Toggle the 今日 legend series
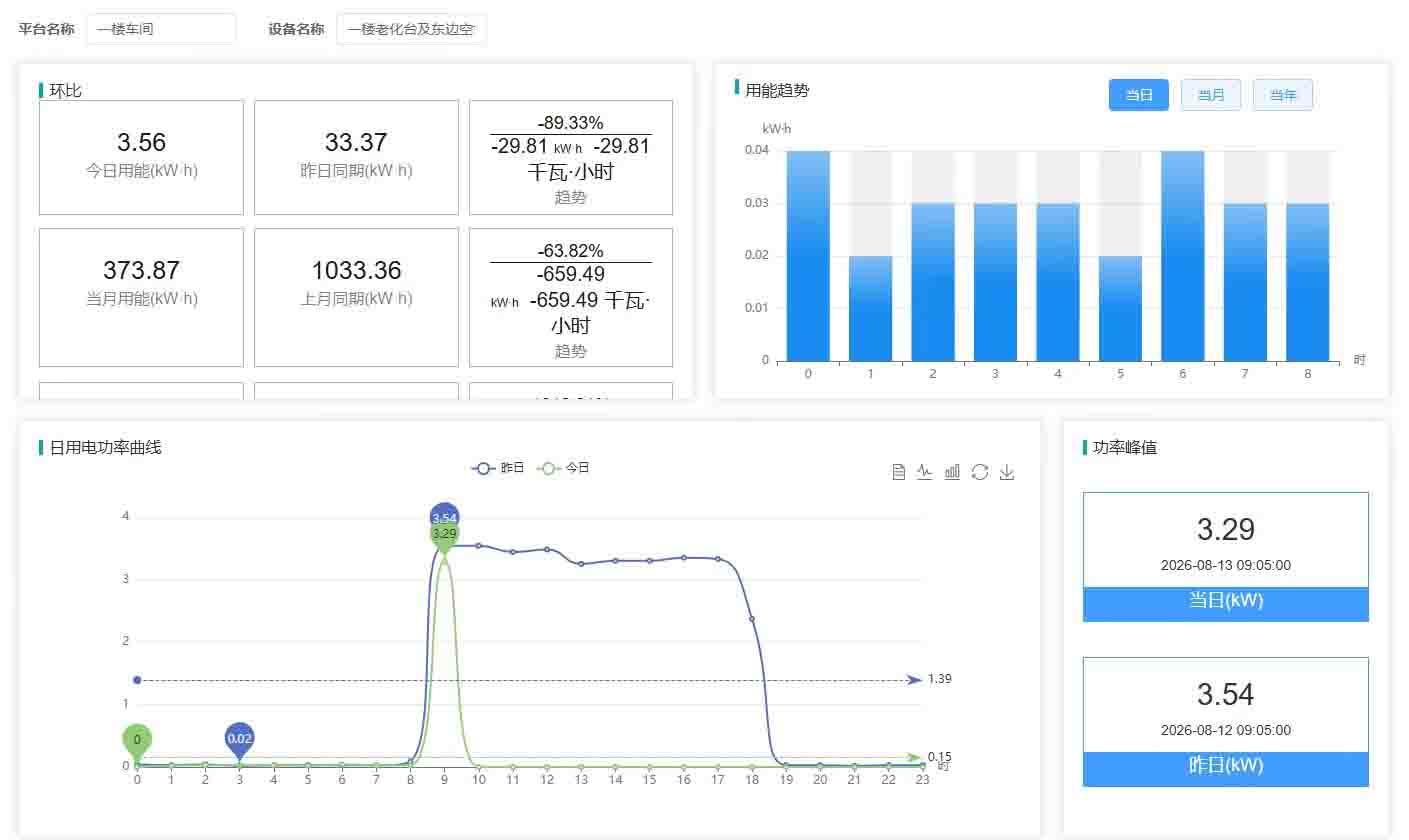The image size is (1409, 840). coord(564,467)
